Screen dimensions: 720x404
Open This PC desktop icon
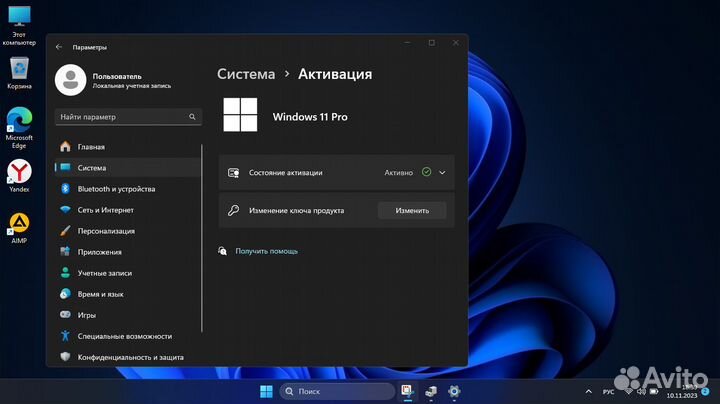(x=19, y=25)
